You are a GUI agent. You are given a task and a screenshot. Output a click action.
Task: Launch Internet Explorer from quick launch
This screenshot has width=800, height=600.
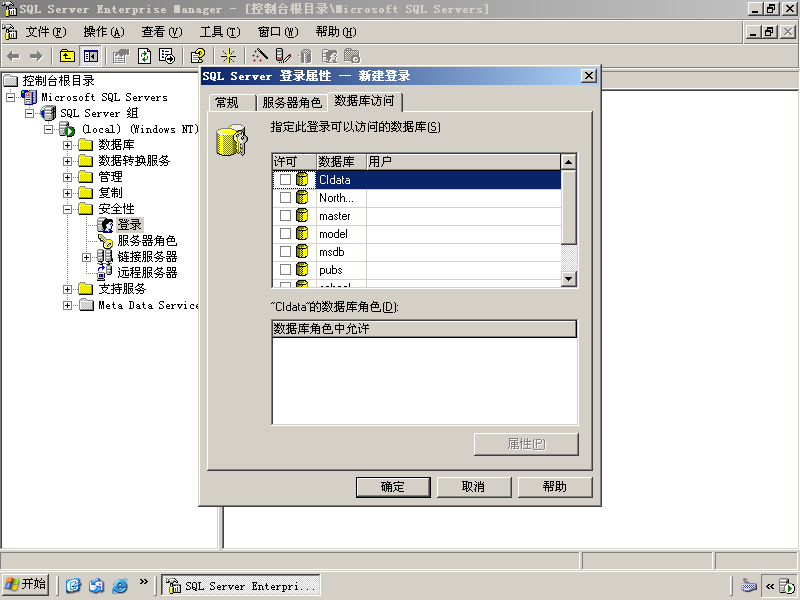[x=120, y=585]
